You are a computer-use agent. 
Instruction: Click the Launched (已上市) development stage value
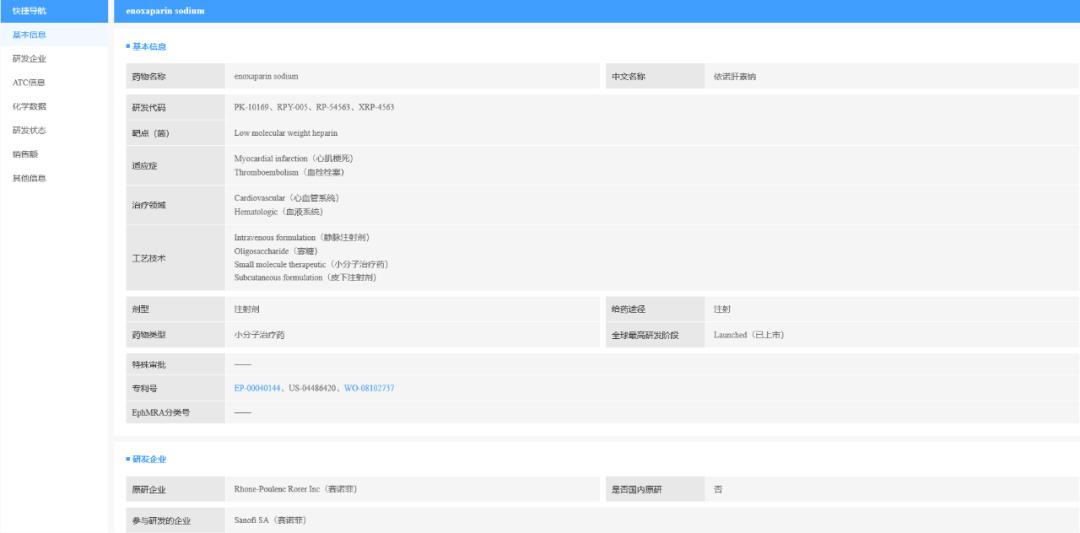(x=748, y=335)
